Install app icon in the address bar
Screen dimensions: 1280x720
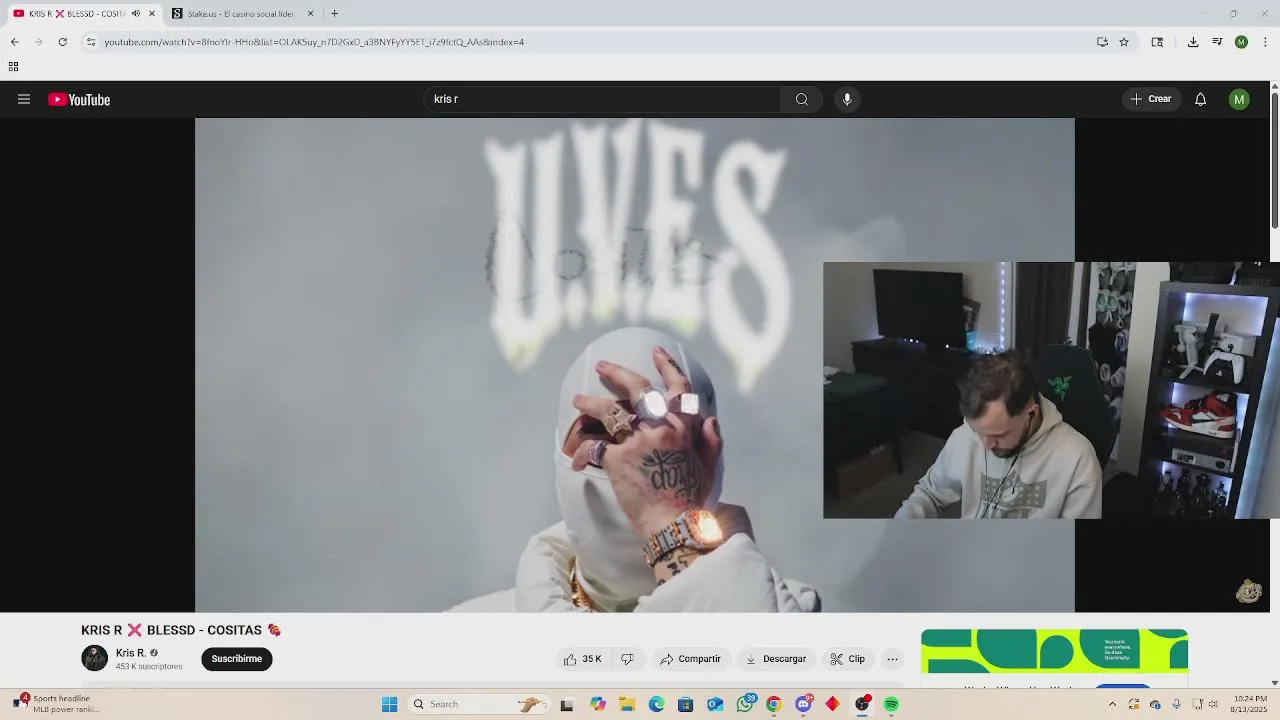pos(1102,42)
